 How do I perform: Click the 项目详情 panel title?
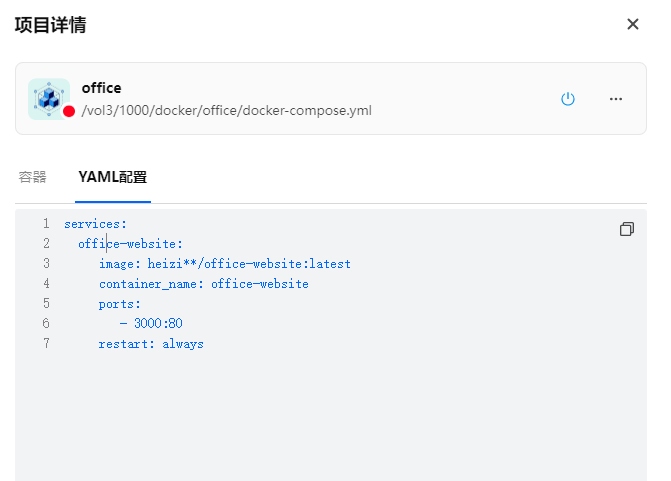click(50, 25)
